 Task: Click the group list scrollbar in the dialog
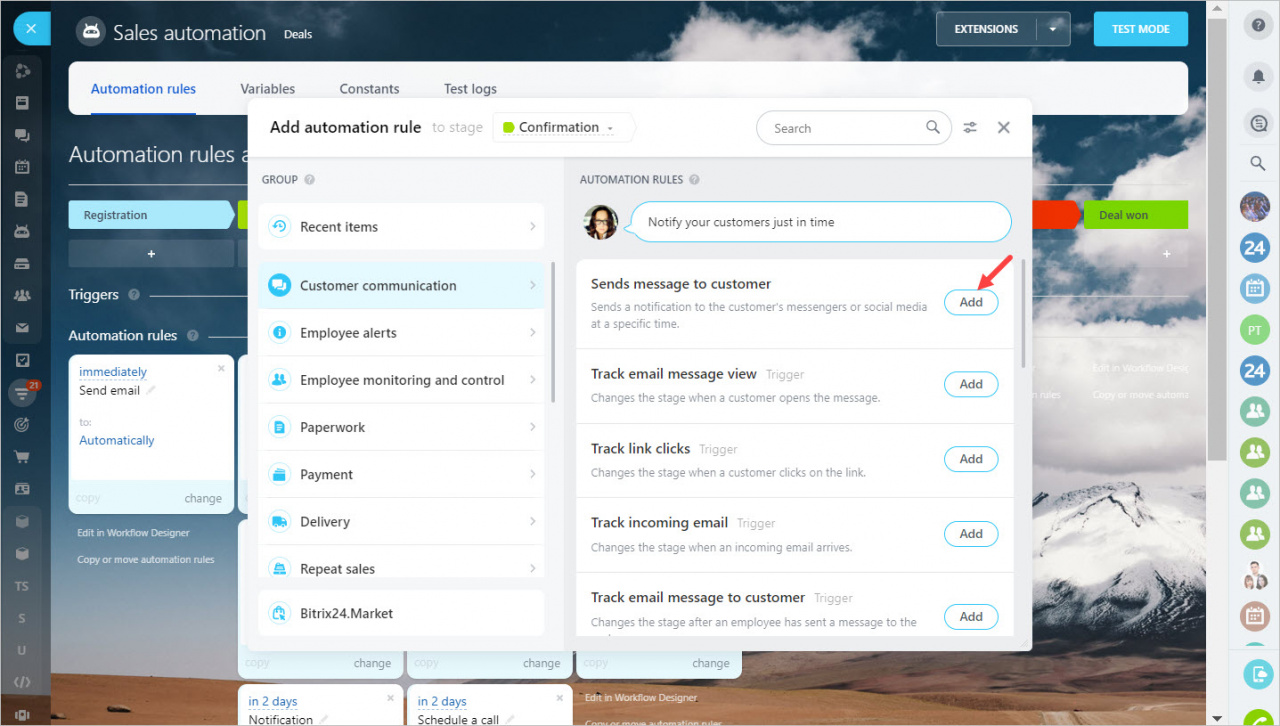click(x=554, y=333)
